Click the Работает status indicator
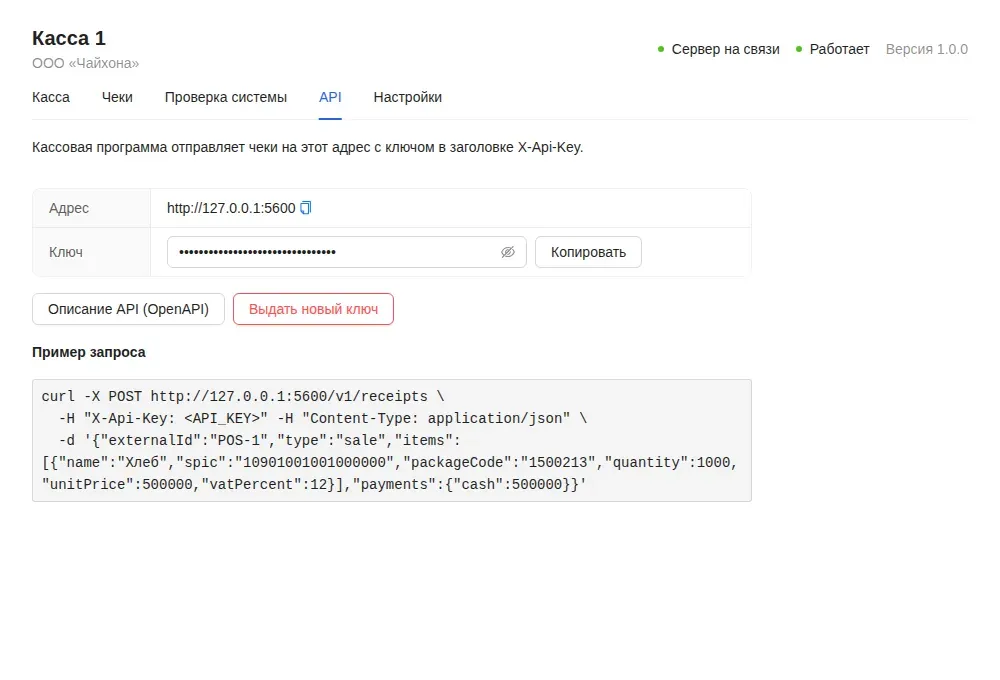This screenshot has height=680, width=1000. point(832,49)
